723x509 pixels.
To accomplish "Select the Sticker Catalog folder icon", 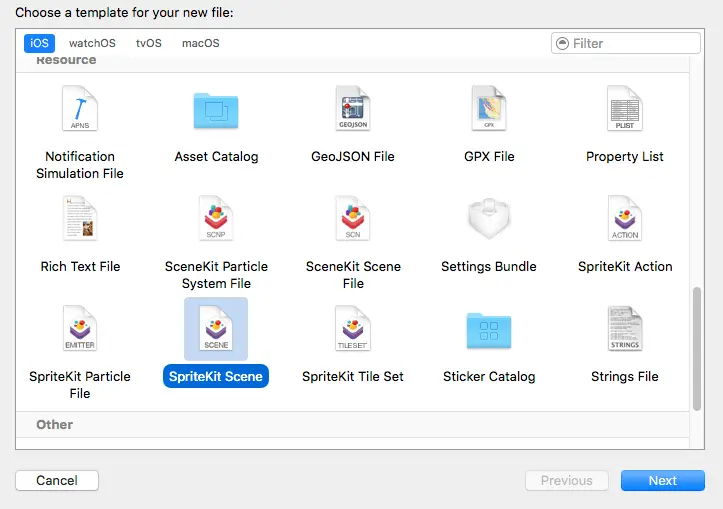I will point(489,329).
